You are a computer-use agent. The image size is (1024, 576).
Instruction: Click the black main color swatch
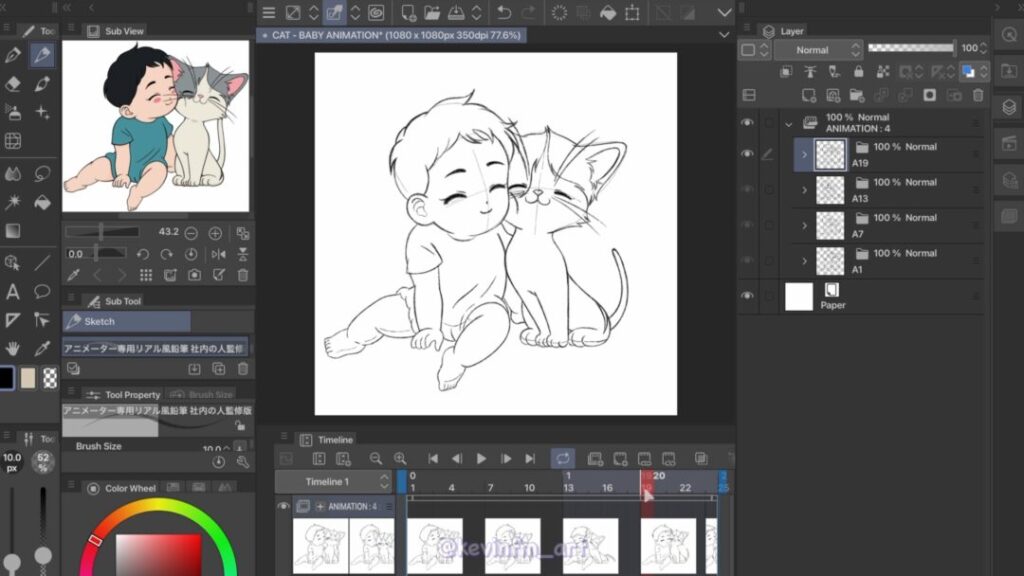[6, 378]
